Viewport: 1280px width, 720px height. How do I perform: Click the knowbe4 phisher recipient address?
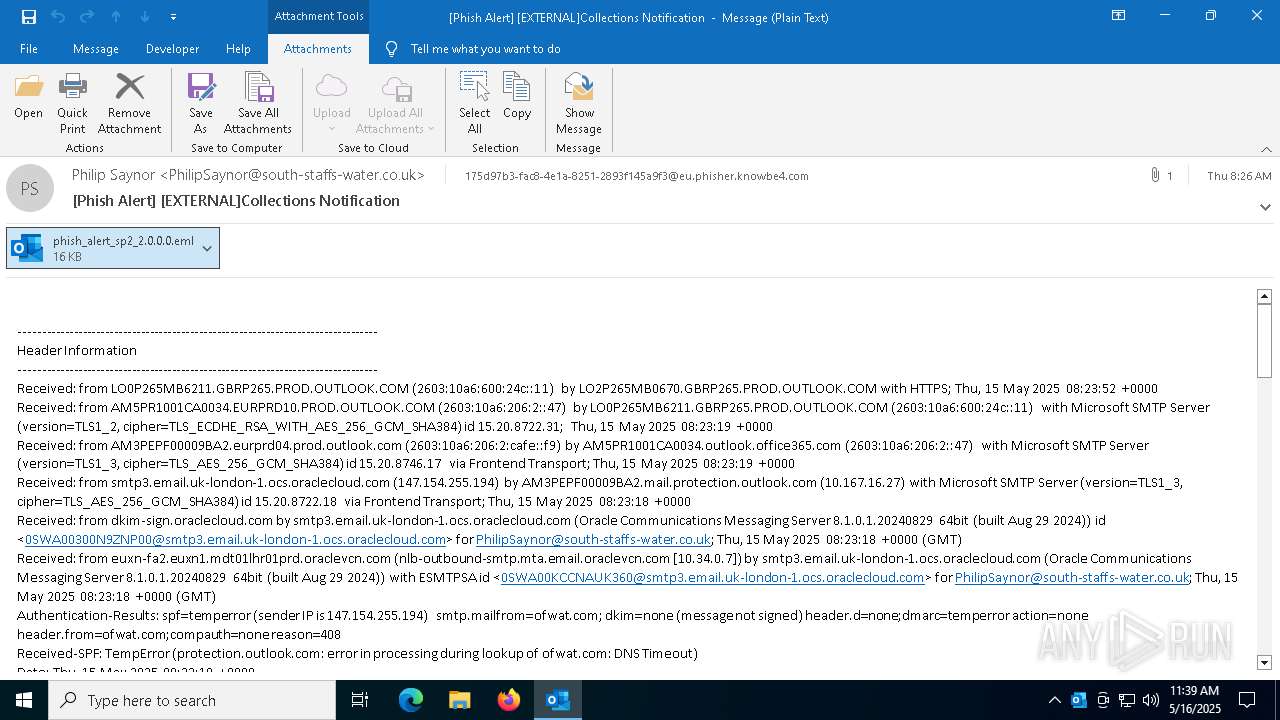tap(636, 176)
